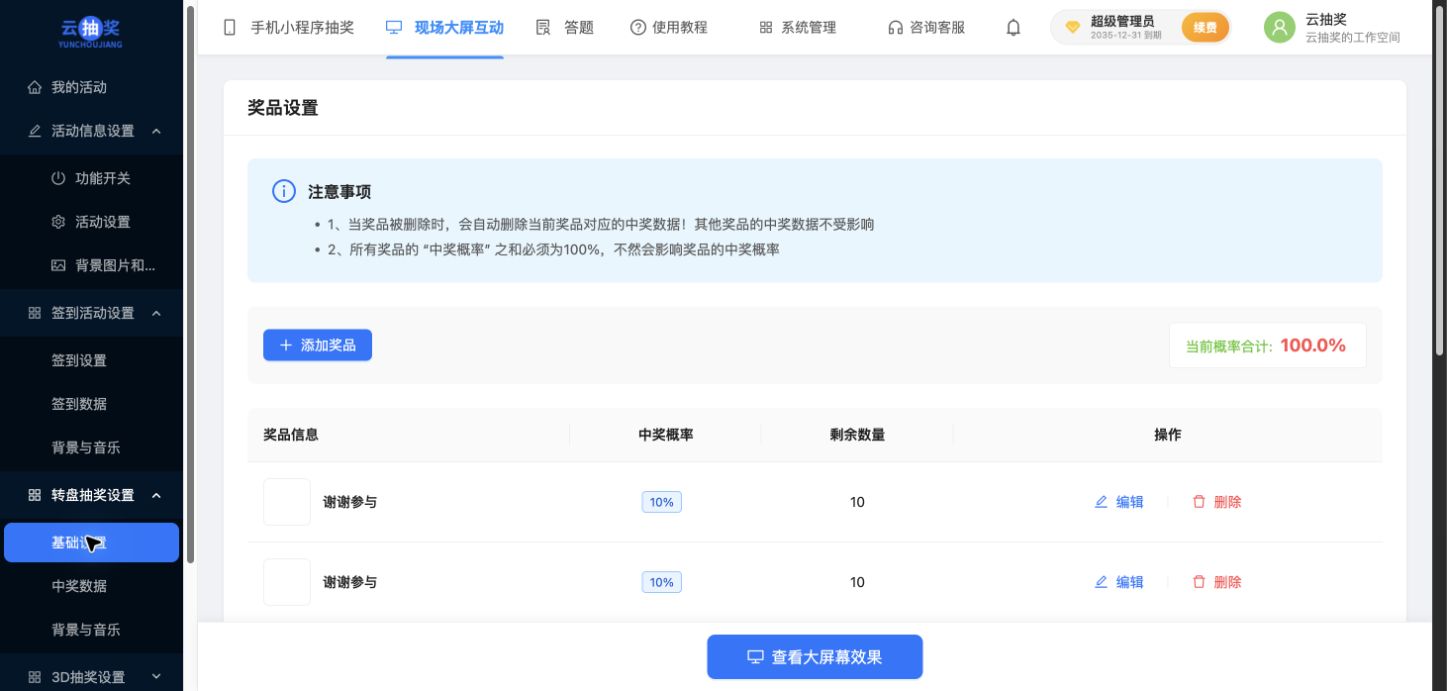
Task: Click the orange 续费 button
Action: pyautogui.click(x=1205, y=27)
